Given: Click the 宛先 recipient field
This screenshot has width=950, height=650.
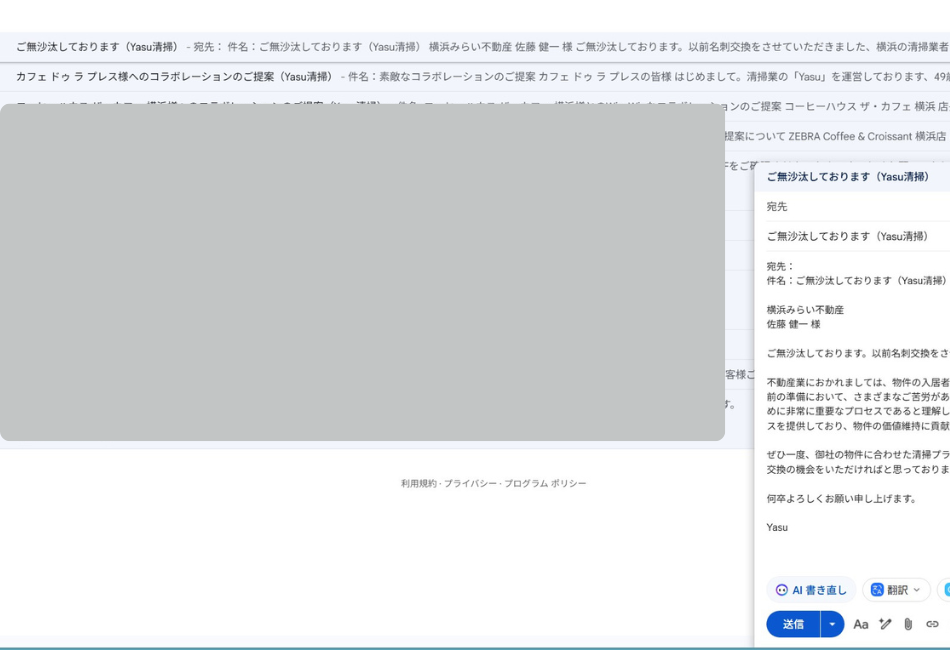Looking at the screenshot, I should pyautogui.click(x=850, y=206).
